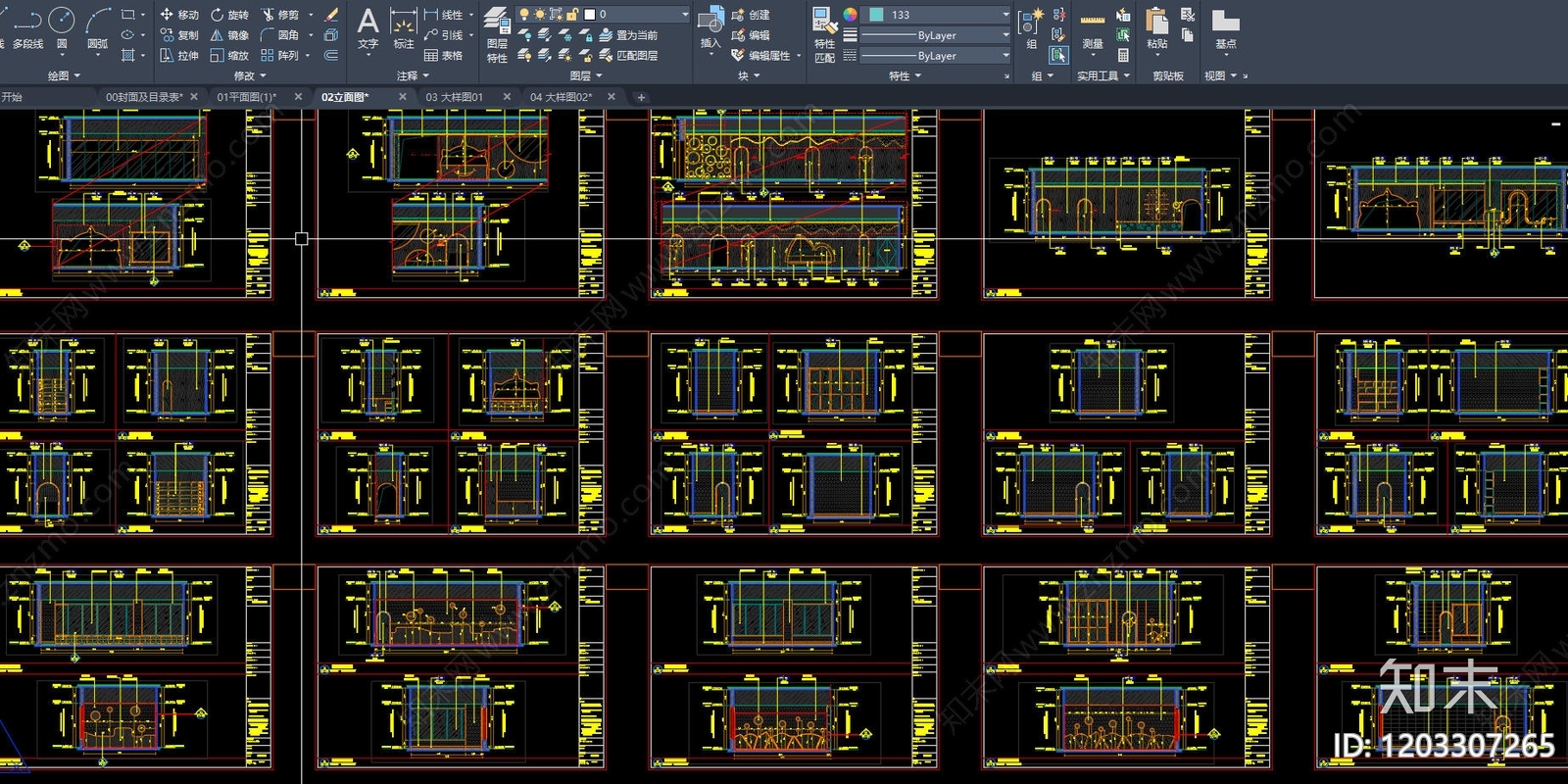This screenshot has height=784, width=1568.
Task: Activate the Rotate (旋转) tool
Action: [x=230, y=15]
